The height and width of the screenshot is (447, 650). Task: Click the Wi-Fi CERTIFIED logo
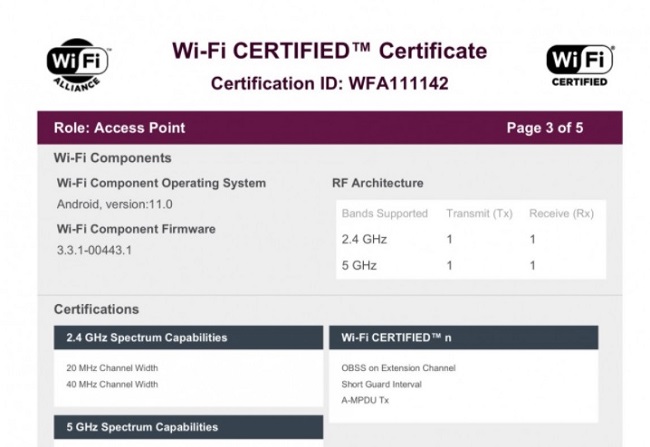580,66
